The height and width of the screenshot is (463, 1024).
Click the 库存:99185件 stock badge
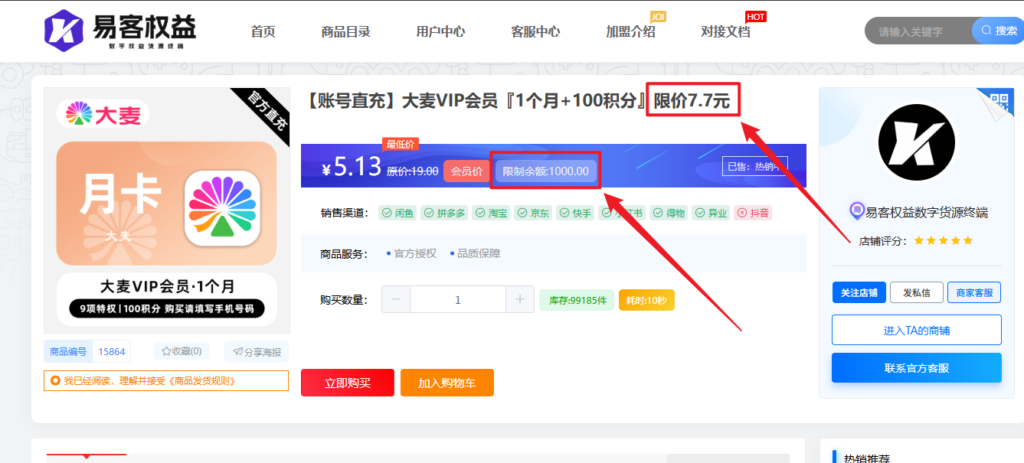coord(577,300)
